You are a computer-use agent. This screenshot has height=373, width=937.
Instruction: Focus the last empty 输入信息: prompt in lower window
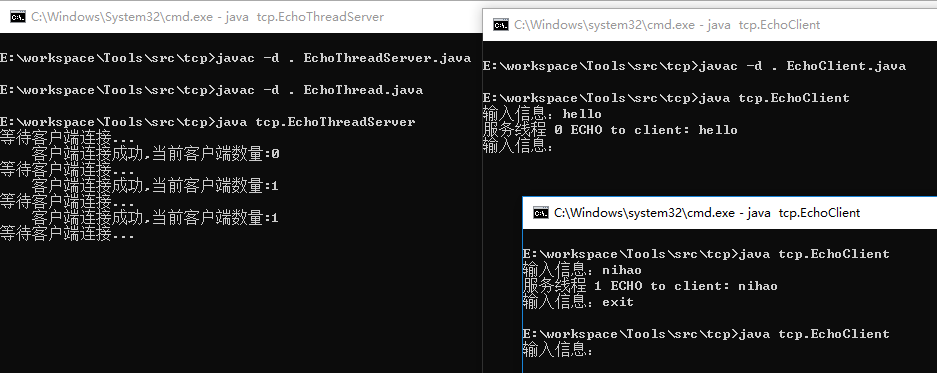[x=558, y=350]
